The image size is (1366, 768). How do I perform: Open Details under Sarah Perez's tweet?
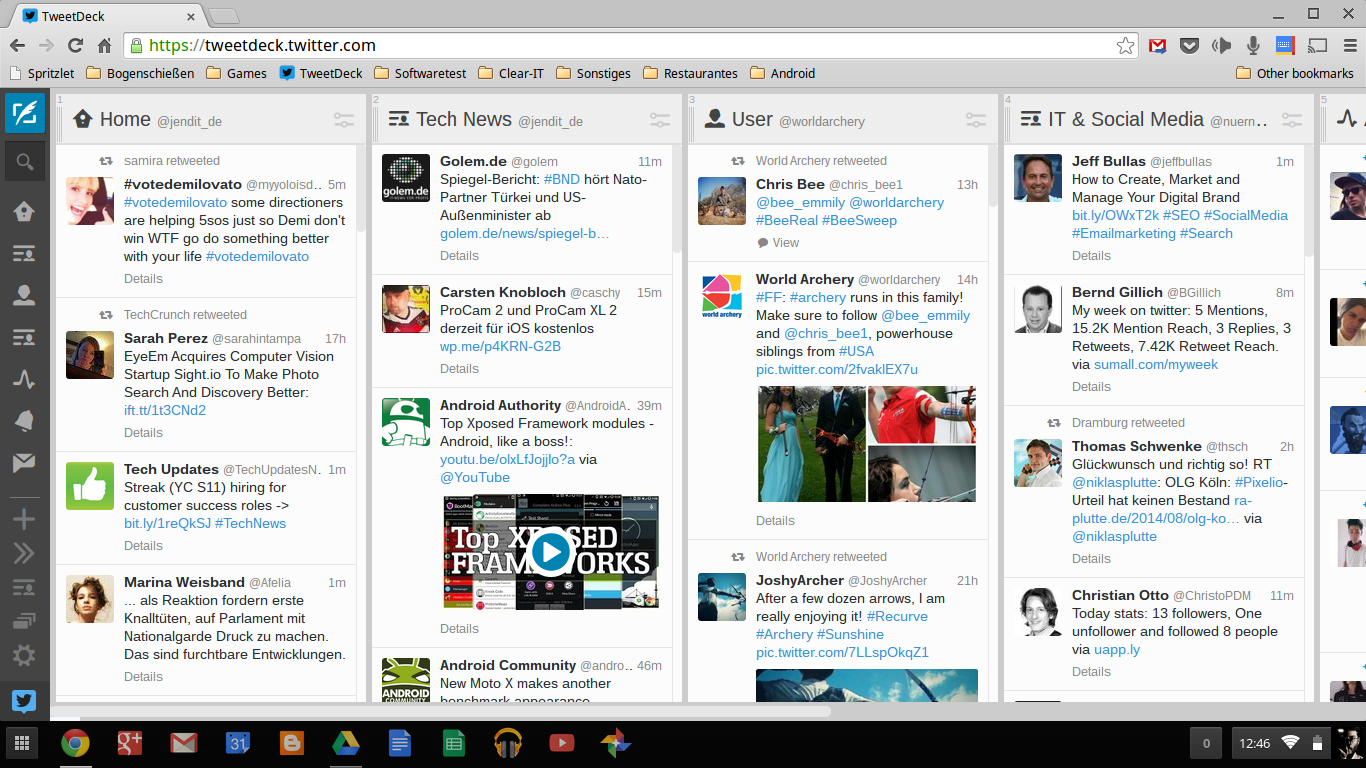pos(143,433)
